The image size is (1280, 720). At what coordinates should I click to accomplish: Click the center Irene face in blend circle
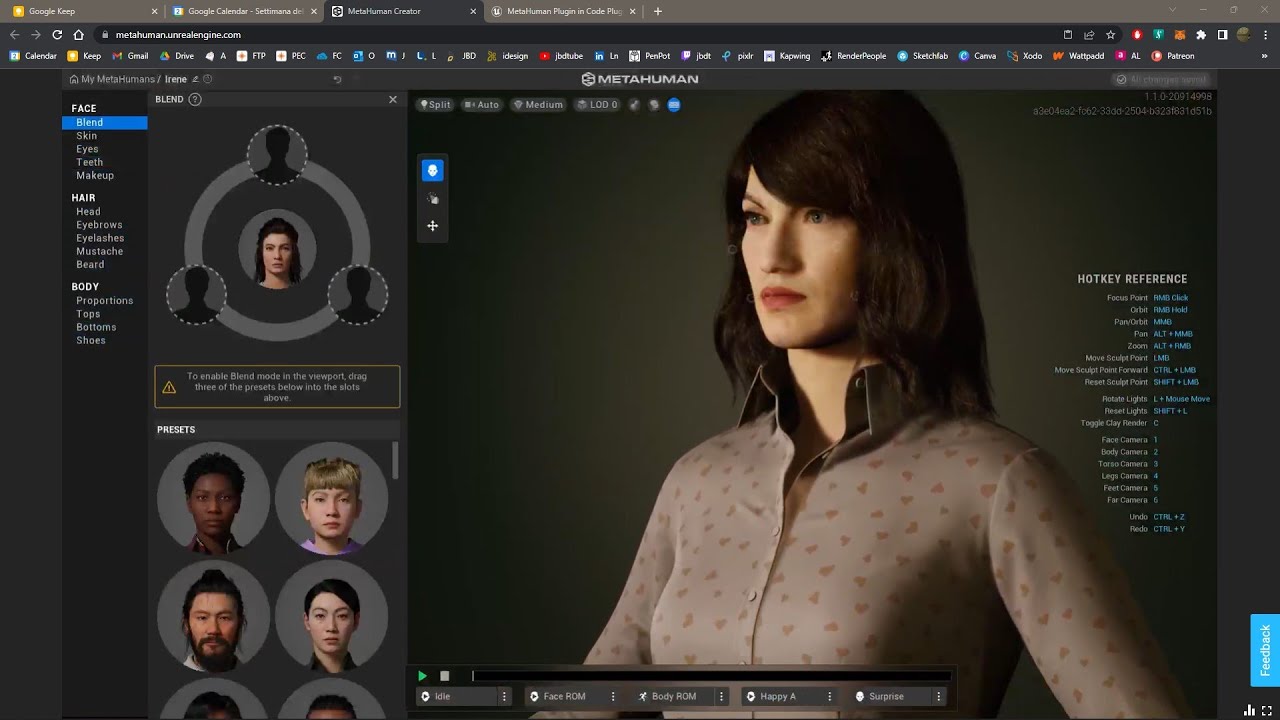[x=277, y=249]
